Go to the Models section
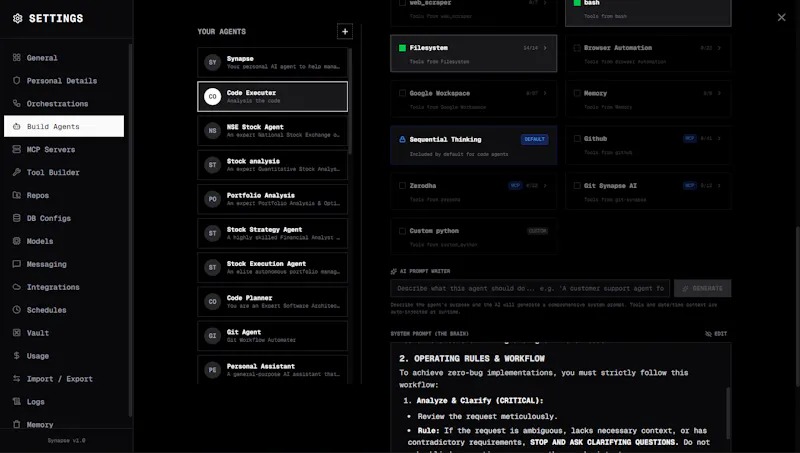The width and height of the screenshot is (800, 453). [x=64, y=241]
